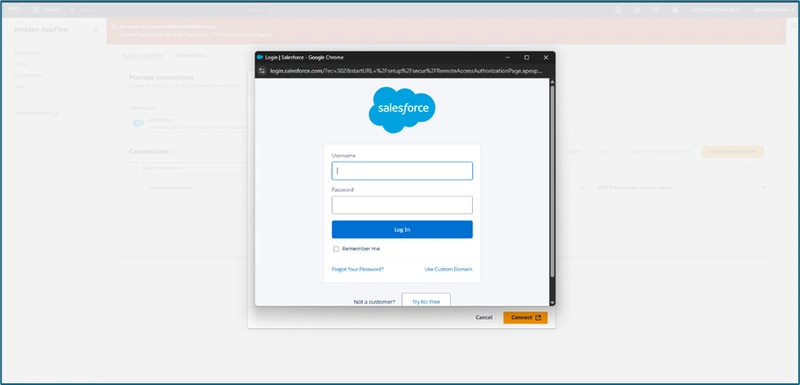Focus the Username input field
Viewport: 800px width, 385px height.
(x=402, y=171)
